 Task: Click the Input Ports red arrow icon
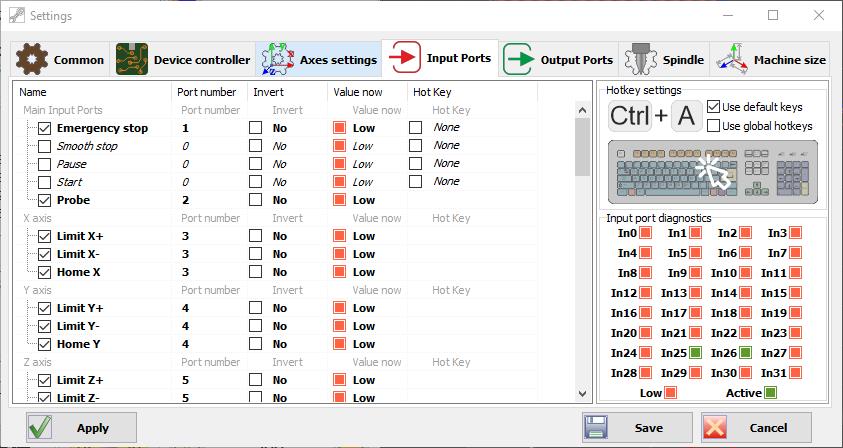point(404,58)
